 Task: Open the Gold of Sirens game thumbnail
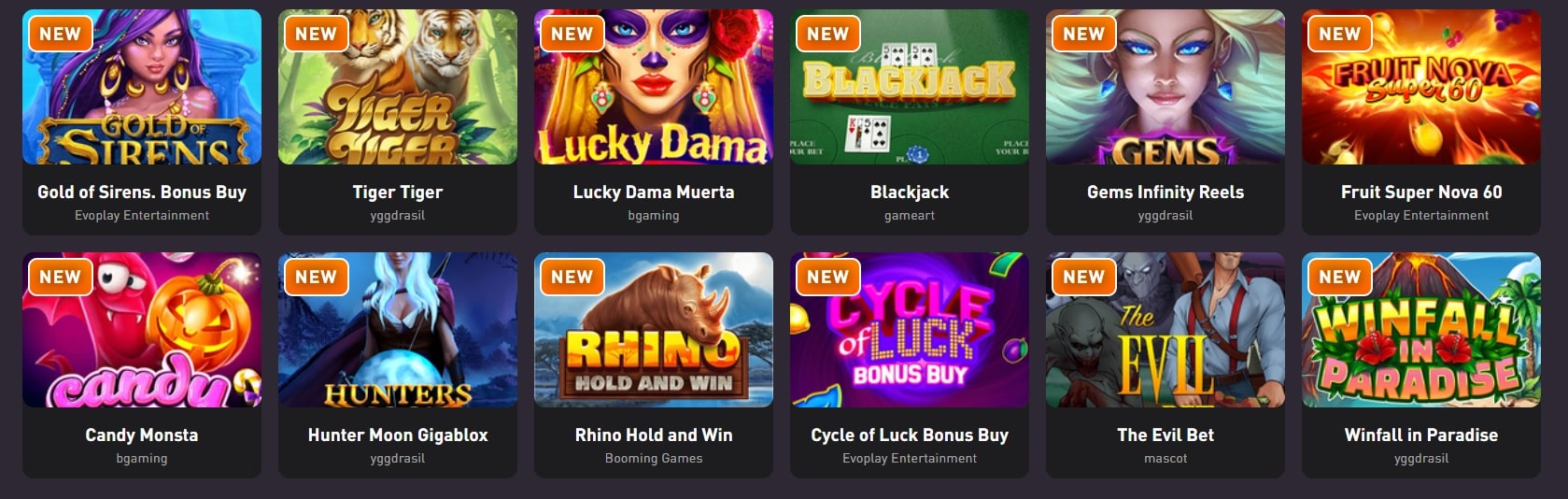(142, 87)
